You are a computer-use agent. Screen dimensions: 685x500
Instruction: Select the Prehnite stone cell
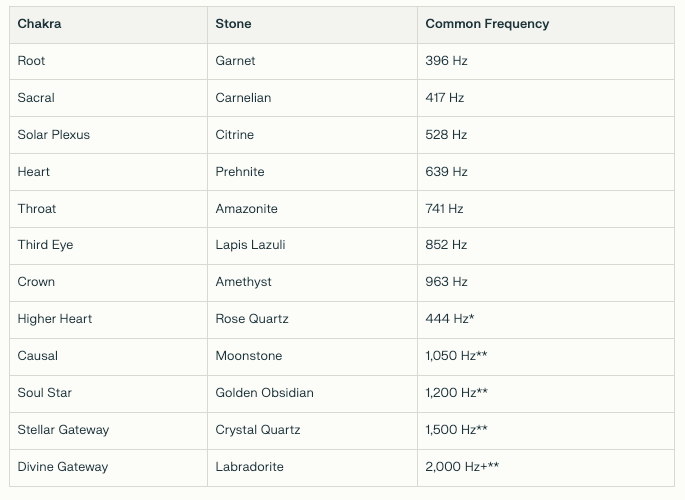(240, 172)
